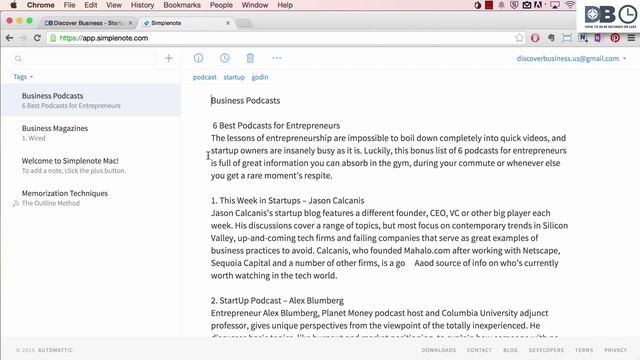Open the Chrome app menu
640x360 pixels.
click(x=40, y=5)
